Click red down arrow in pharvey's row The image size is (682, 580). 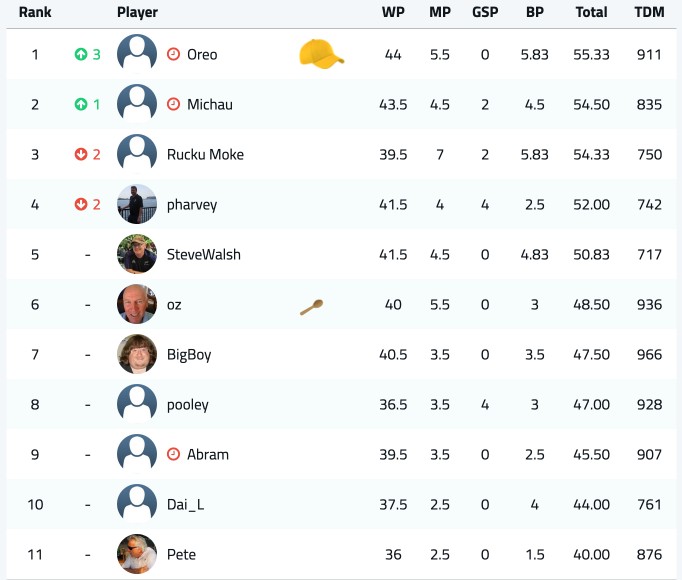coord(80,204)
